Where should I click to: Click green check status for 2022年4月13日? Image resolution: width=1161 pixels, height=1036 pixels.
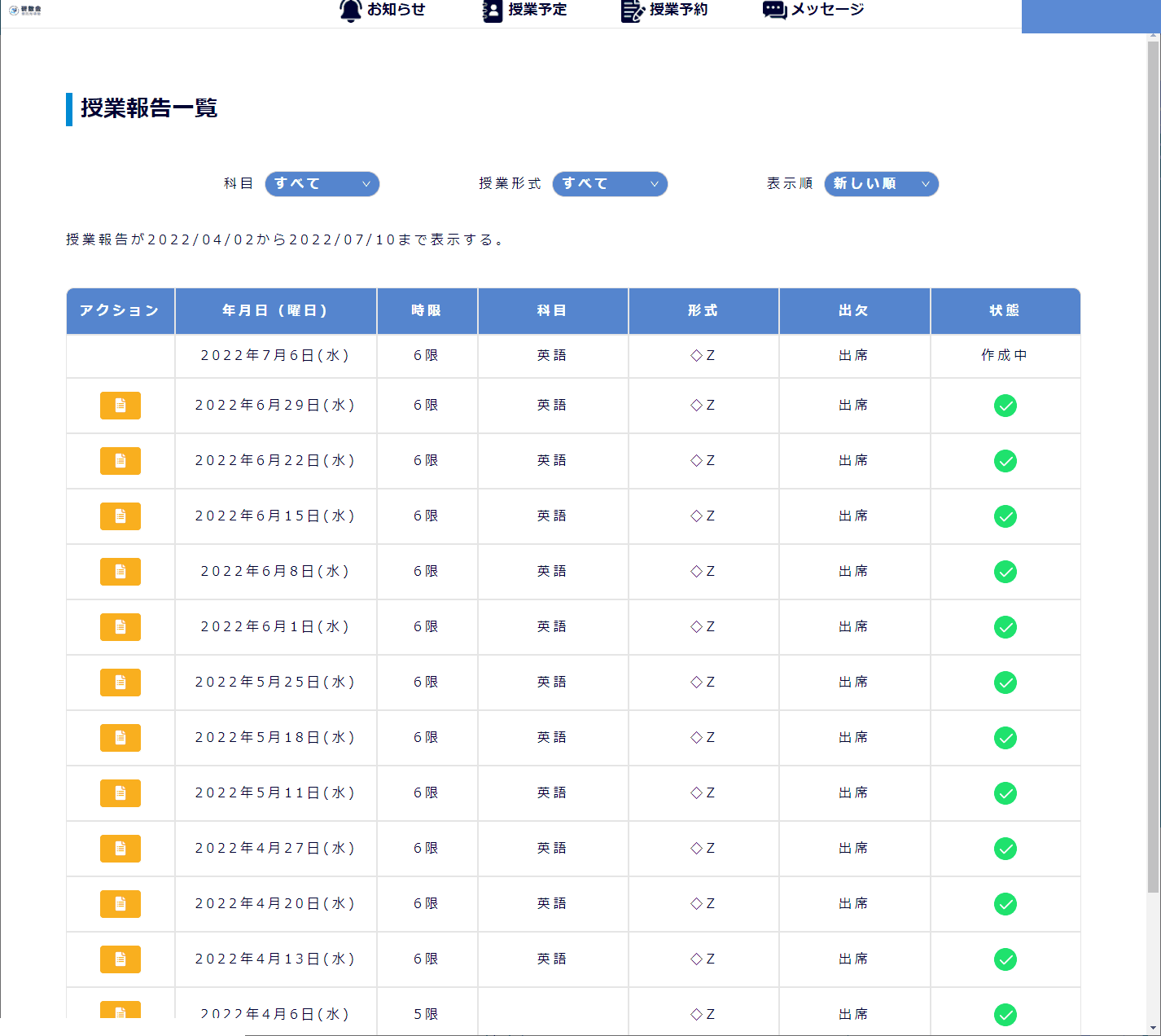coord(1005,959)
